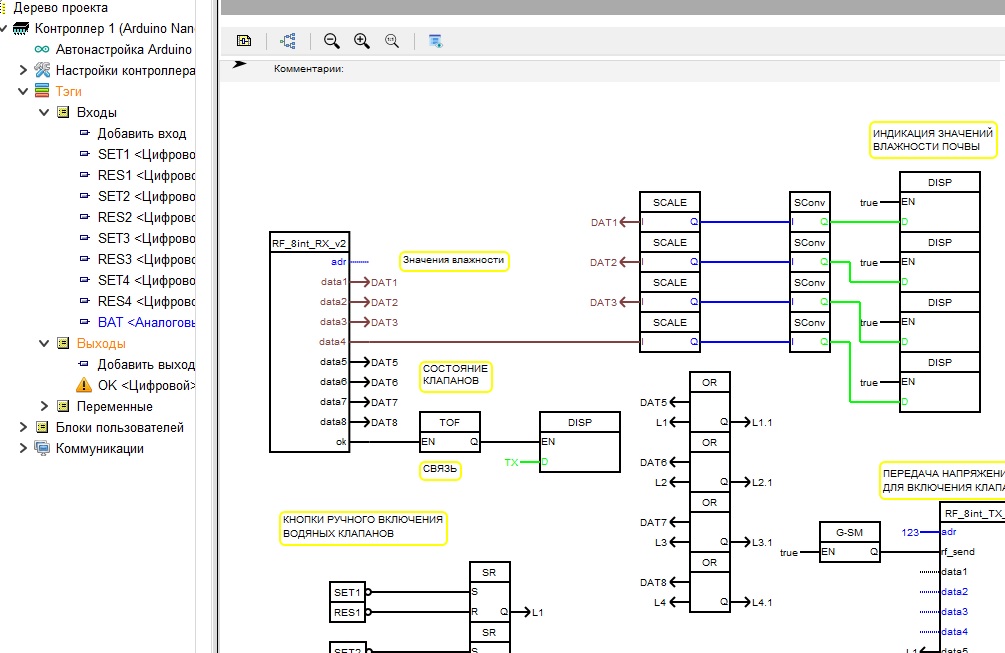Click the insert block icon in toolbar

coord(244,41)
